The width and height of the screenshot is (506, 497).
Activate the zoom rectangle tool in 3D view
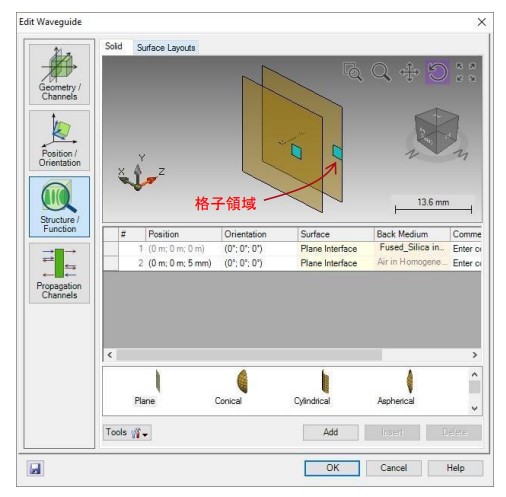pyautogui.click(x=353, y=72)
